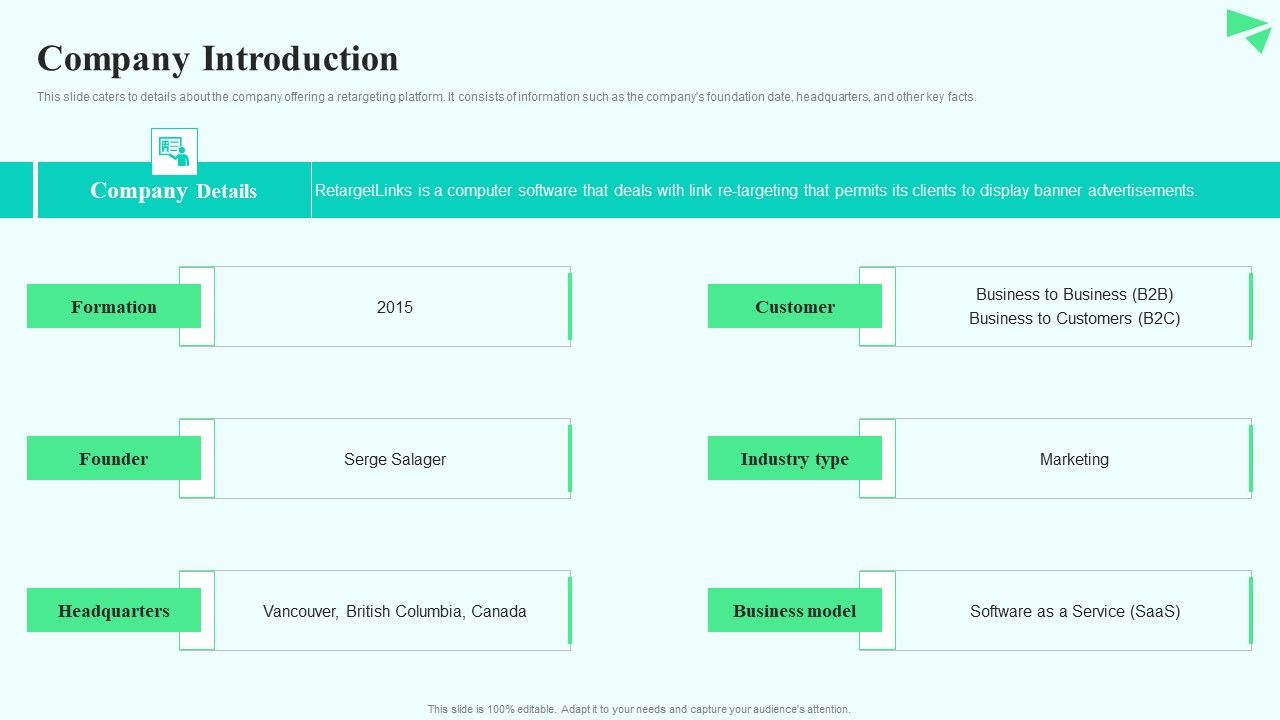Click Software as a Service (SaaS) text
The width and height of the screenshot is (1280, 720).
[1075, 611]
